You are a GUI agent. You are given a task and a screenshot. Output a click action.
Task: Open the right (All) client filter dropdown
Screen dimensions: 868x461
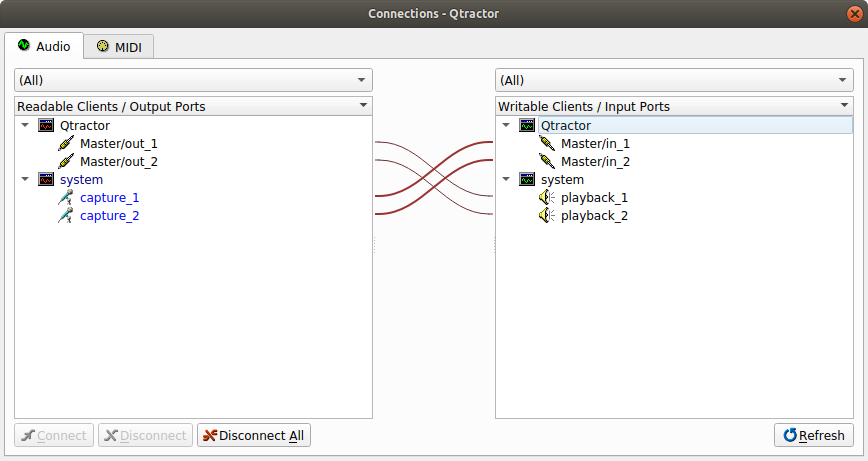coord(674,80)
